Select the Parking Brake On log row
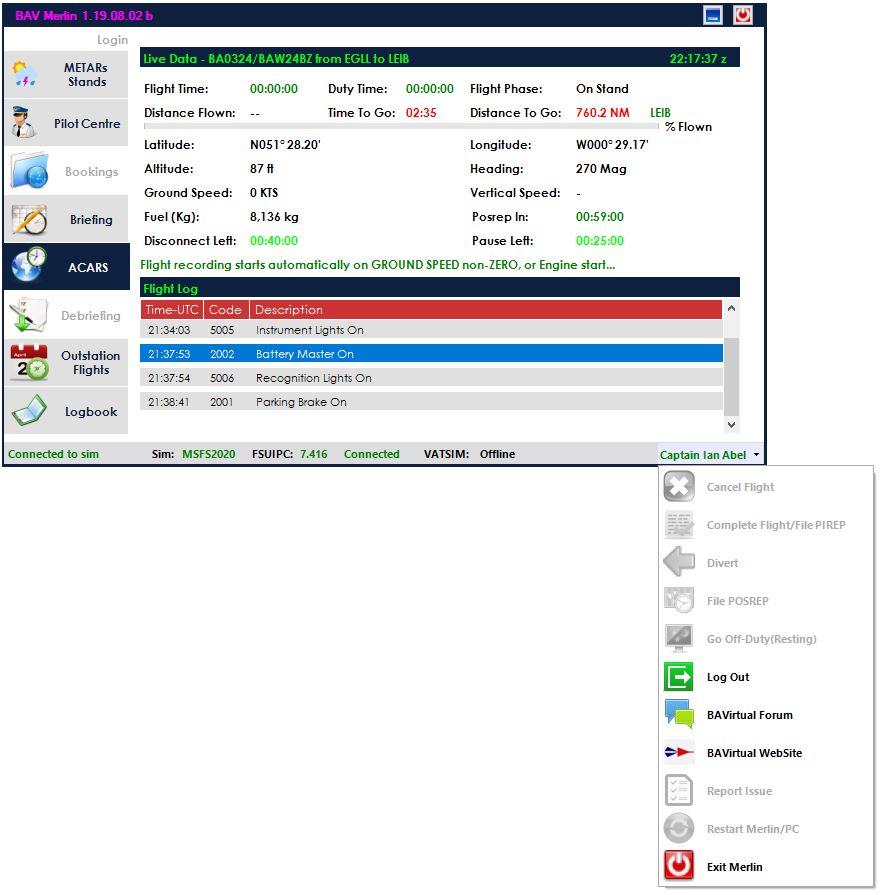 tap(431, 402)
